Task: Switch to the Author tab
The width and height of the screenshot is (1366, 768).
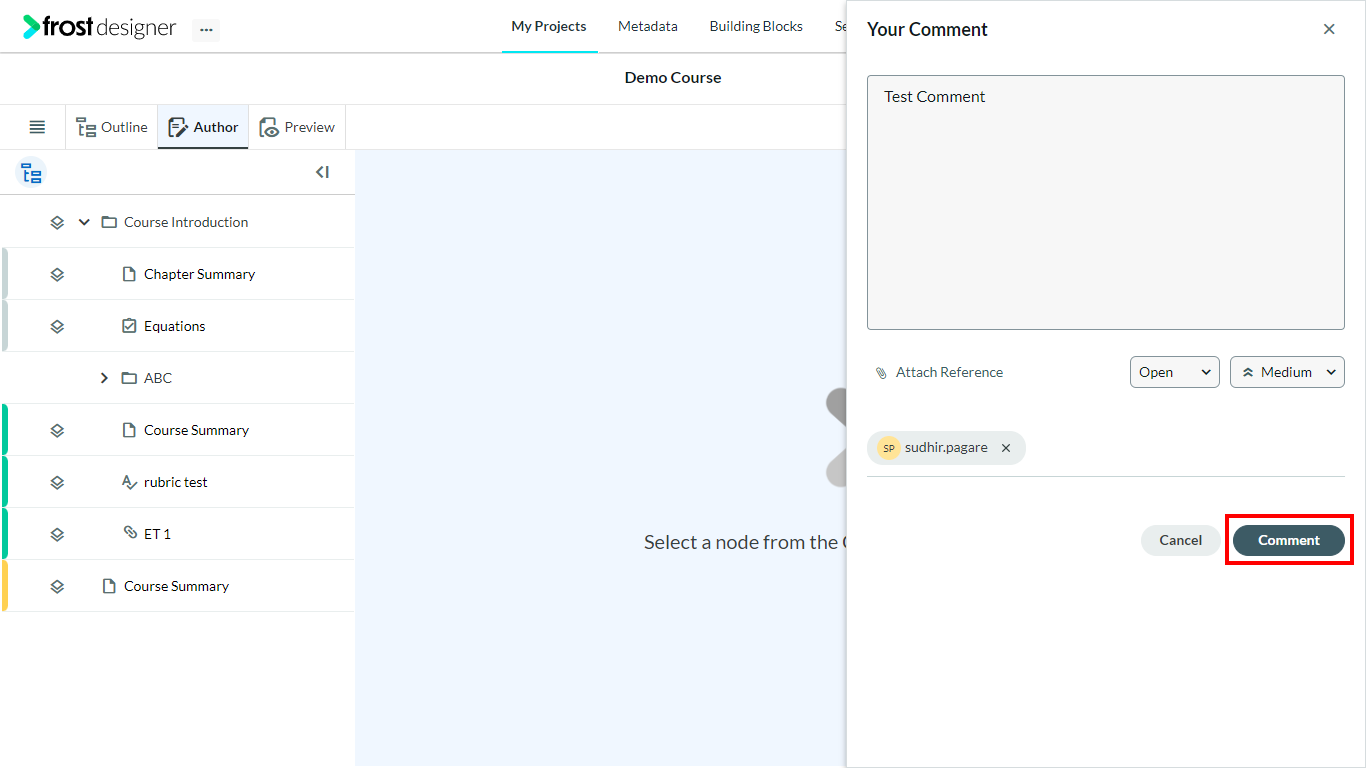Action: coord(203,127)
